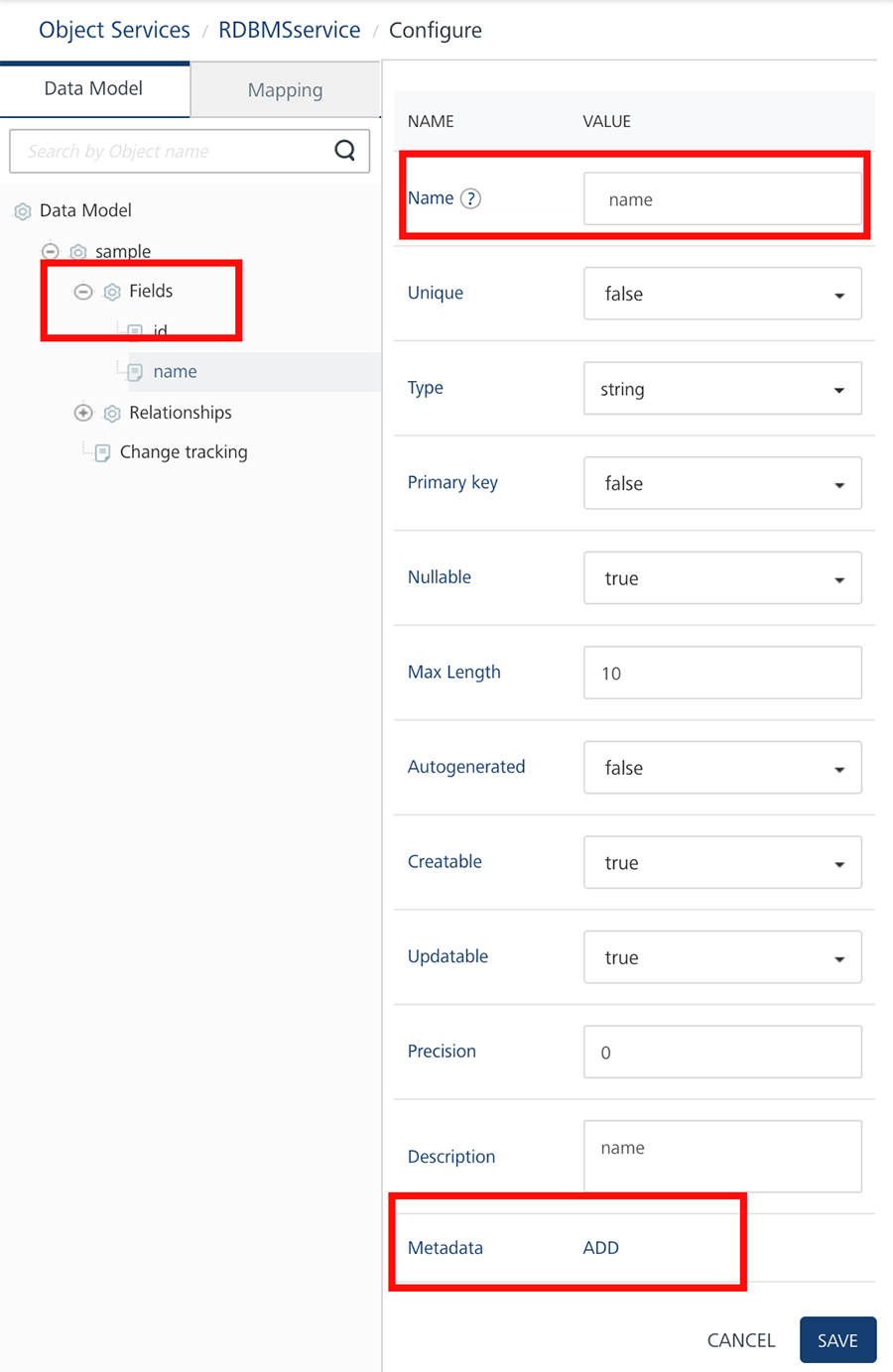Click the Max Length input field
Viewport: 893px width, 1372px height.
pyautogui.click(x=722, y=674)
